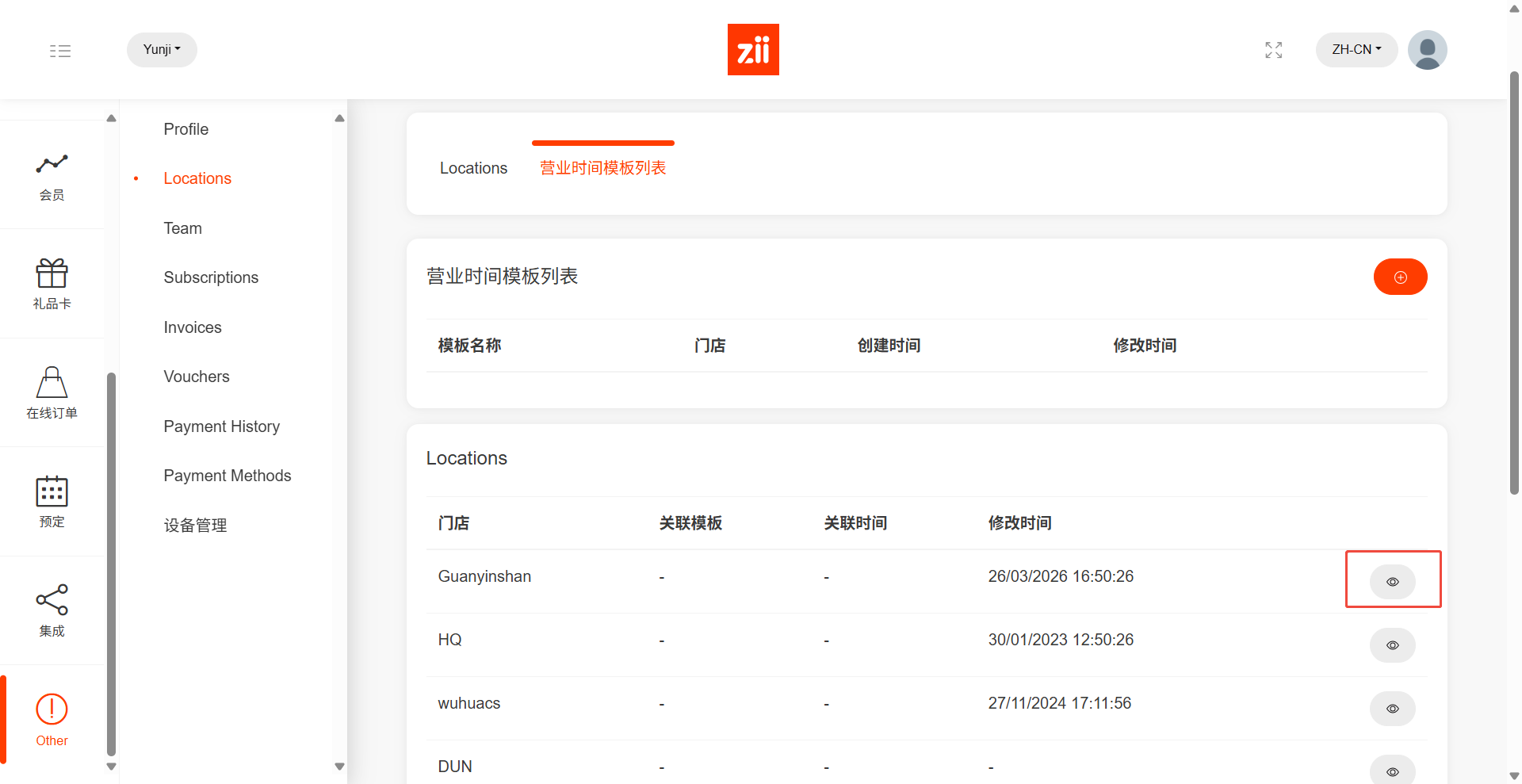Click the zii logo
Viewport: 1522px width, 784px height.
753,50
